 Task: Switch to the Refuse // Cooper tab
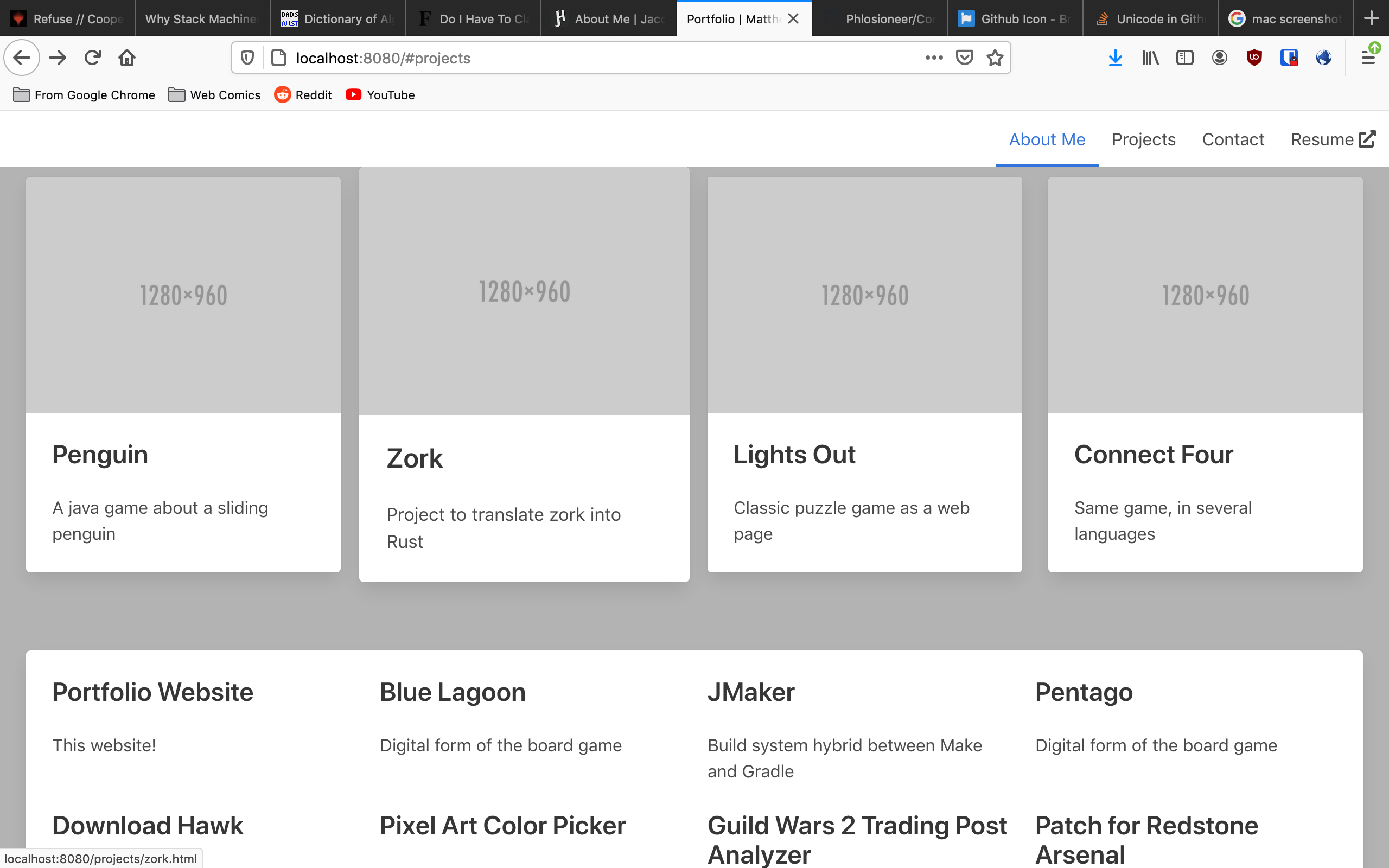tap(68, 18)
